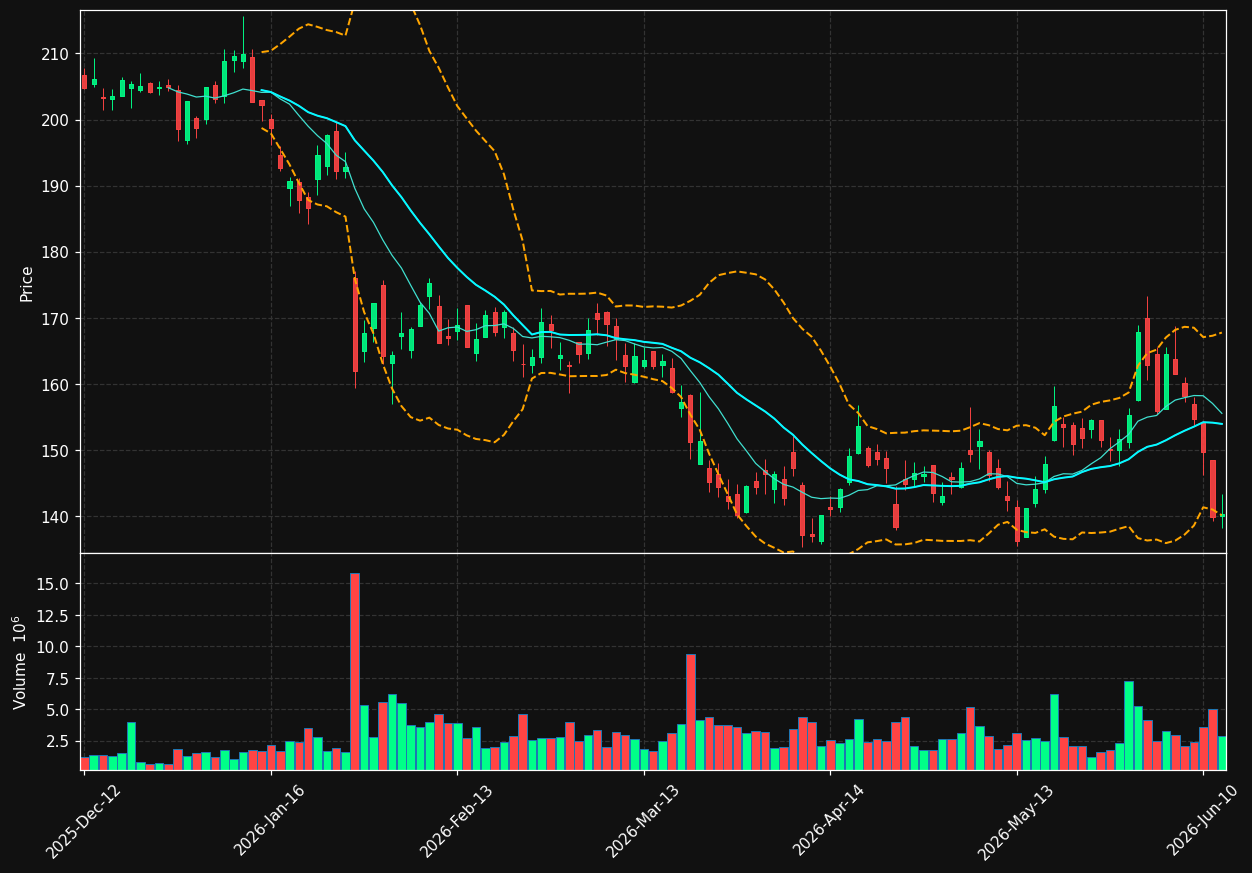Select the 10.0 volume axis tick label
This screenshot has height=873, width=1252.
point(52,647)
